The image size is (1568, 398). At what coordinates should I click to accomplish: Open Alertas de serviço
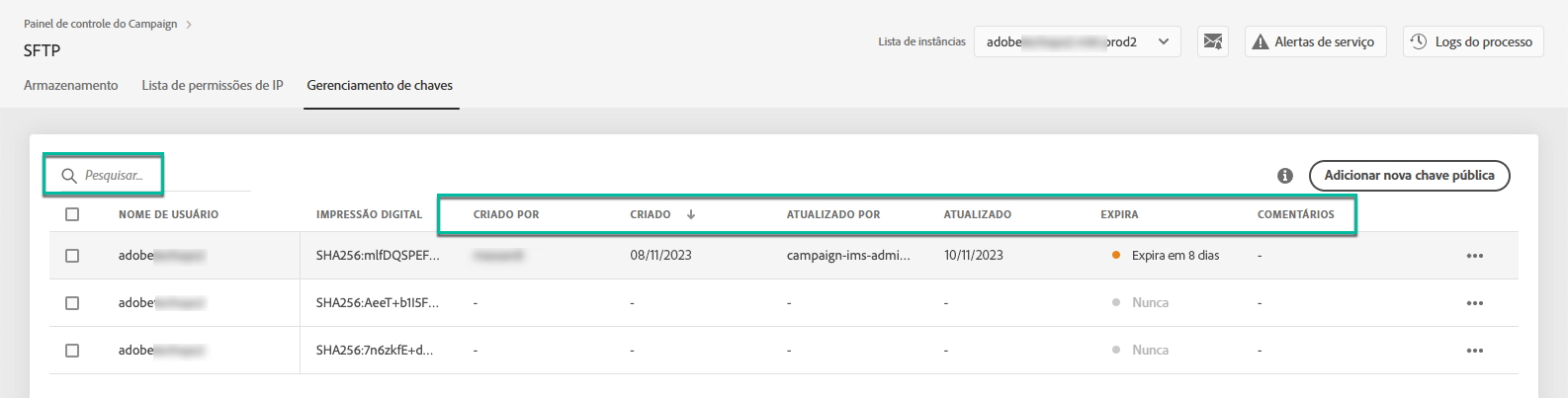[x=1314, y=41]
